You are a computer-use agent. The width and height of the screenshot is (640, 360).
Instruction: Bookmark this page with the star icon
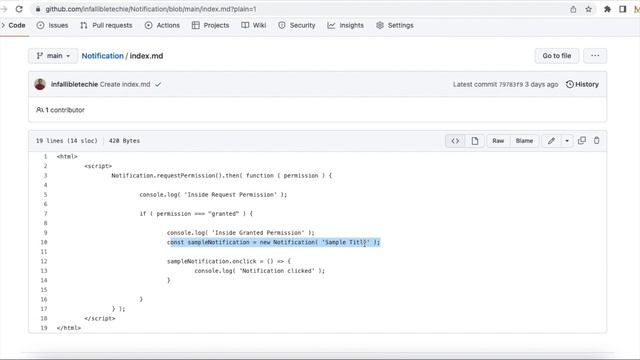click(x=589, y=9)
